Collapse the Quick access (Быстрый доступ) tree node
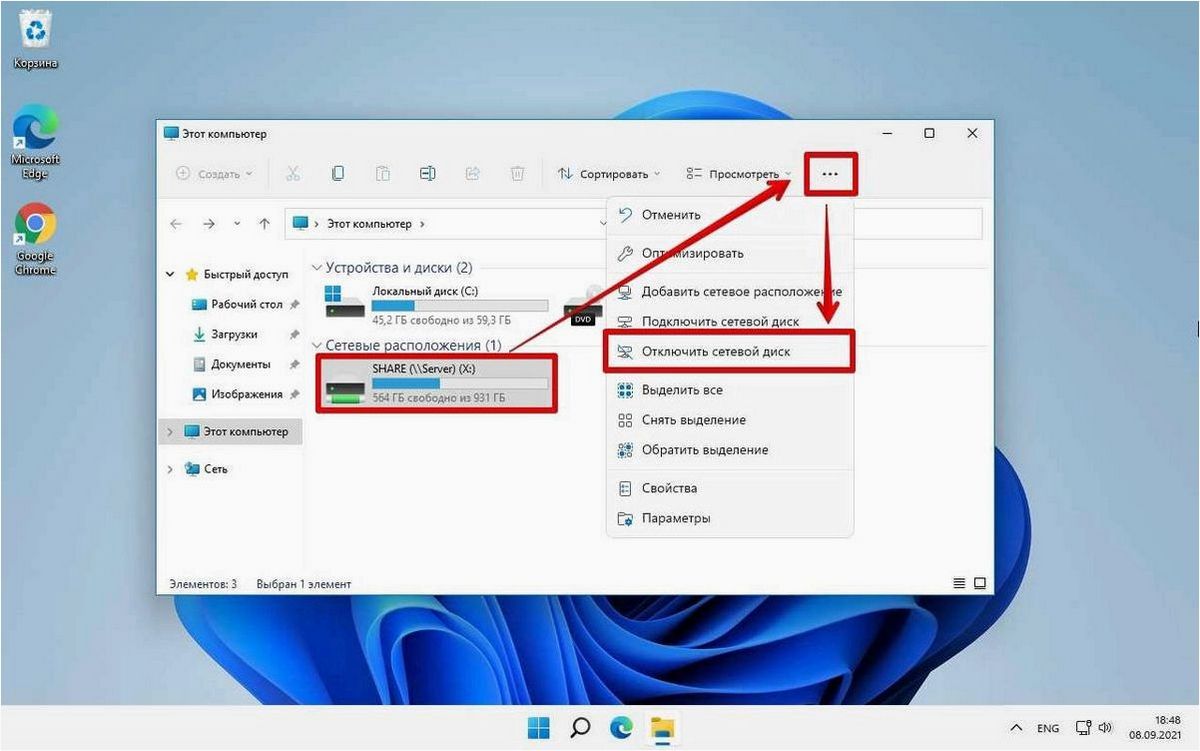Screen dimensions: 1200x751 [x=170, y=274]
